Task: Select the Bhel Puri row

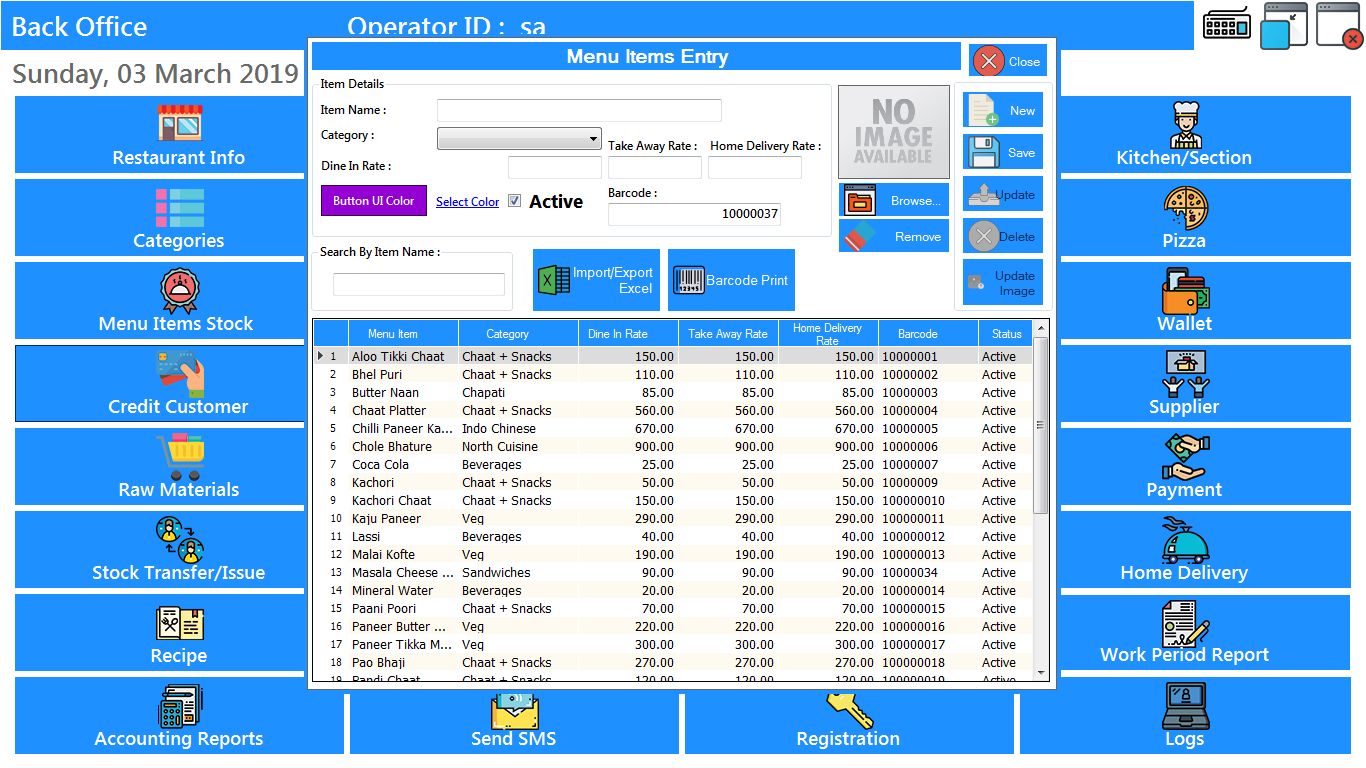Action: [x=673, y=374]
